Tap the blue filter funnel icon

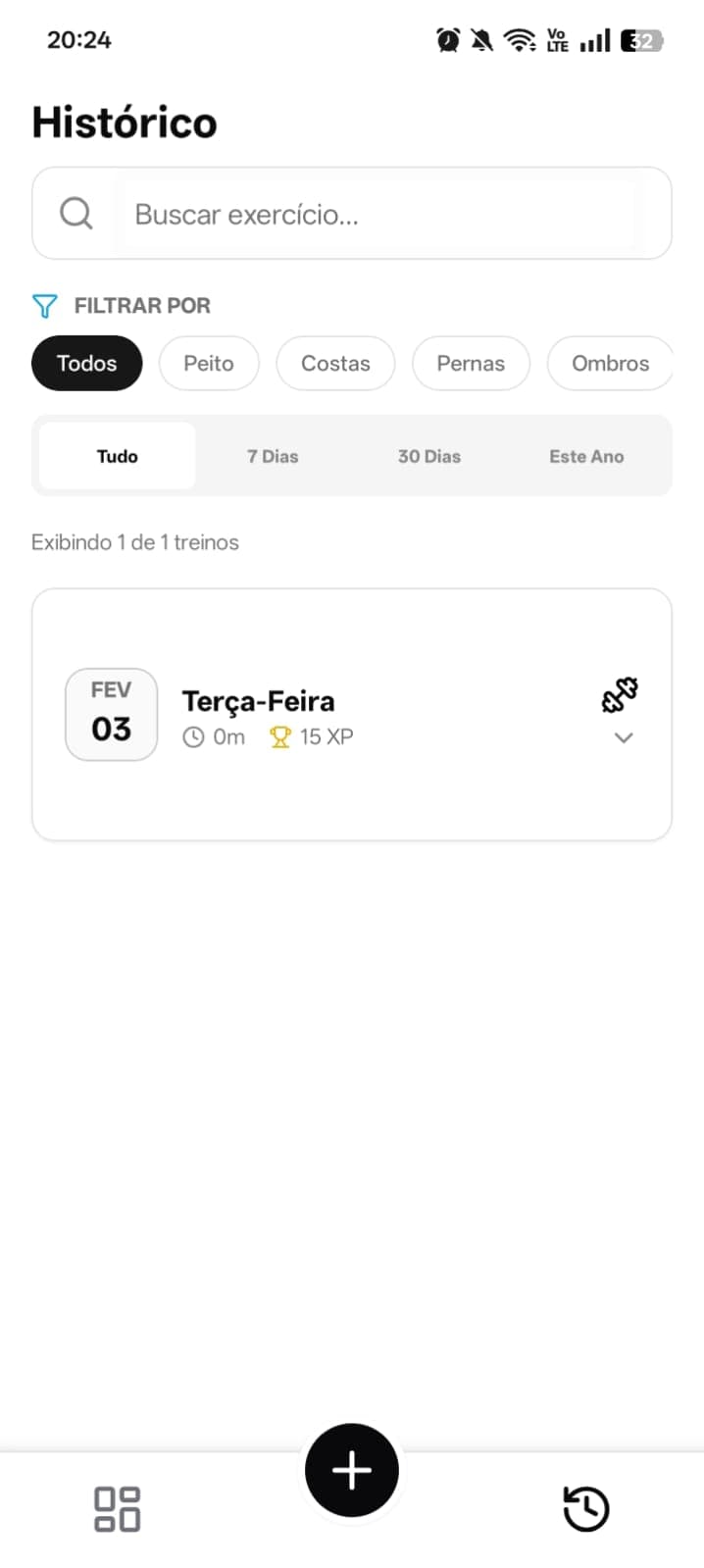pyautogui.click(x=45, y=306)
